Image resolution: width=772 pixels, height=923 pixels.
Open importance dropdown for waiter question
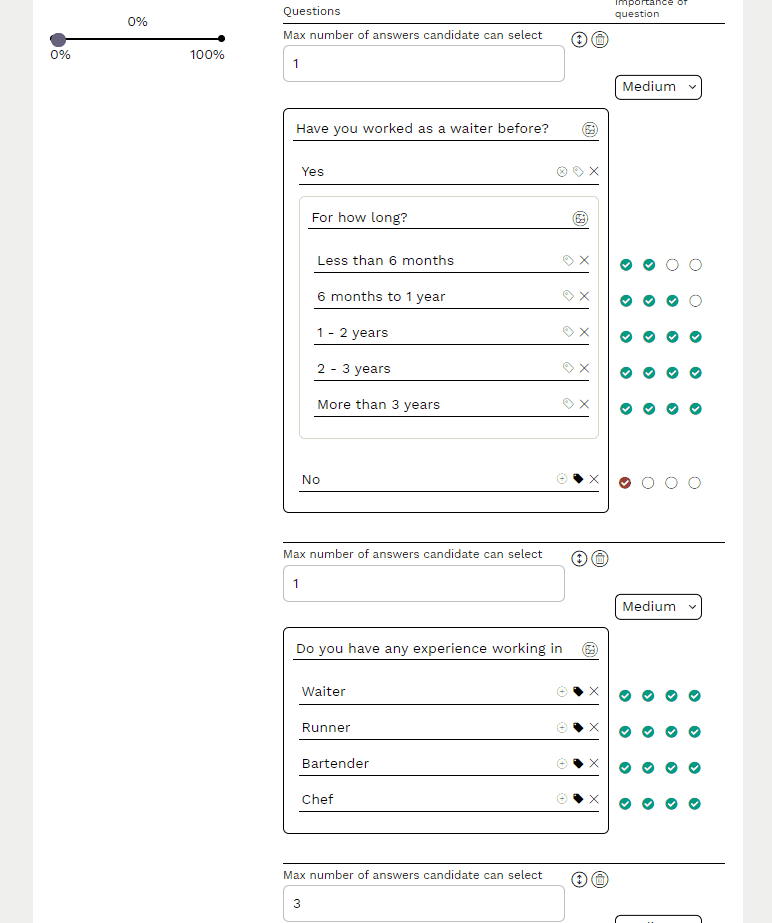(x=658, y=87)
